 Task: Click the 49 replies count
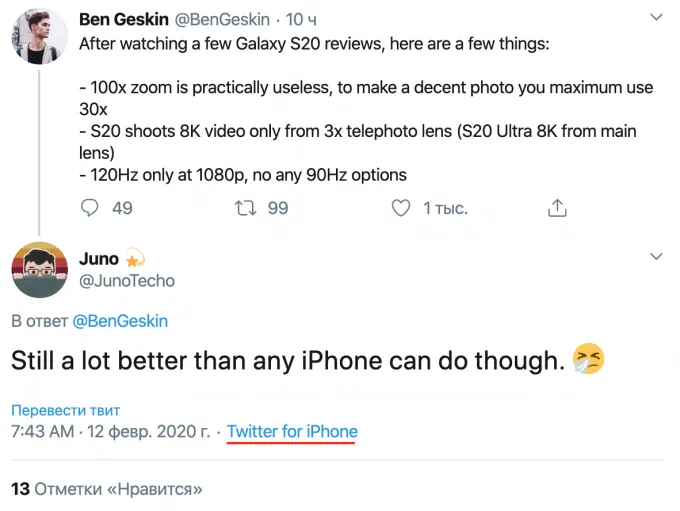[x=122, y=208]
